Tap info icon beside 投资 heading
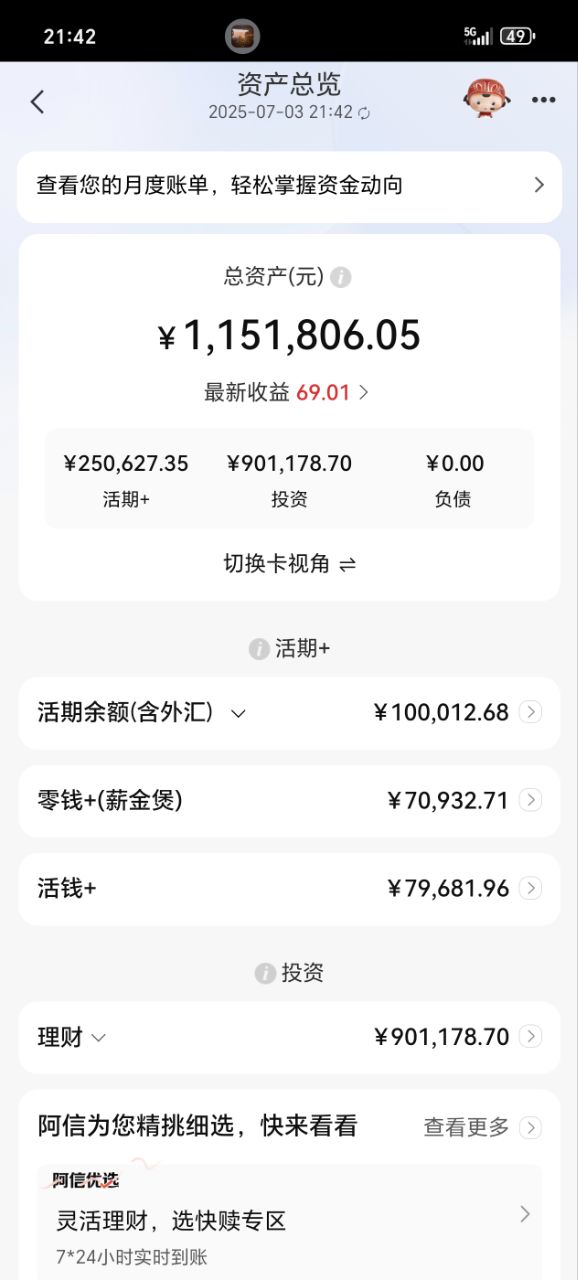Viewport: 578px width, 1280px height. click(x=265, y=973)
